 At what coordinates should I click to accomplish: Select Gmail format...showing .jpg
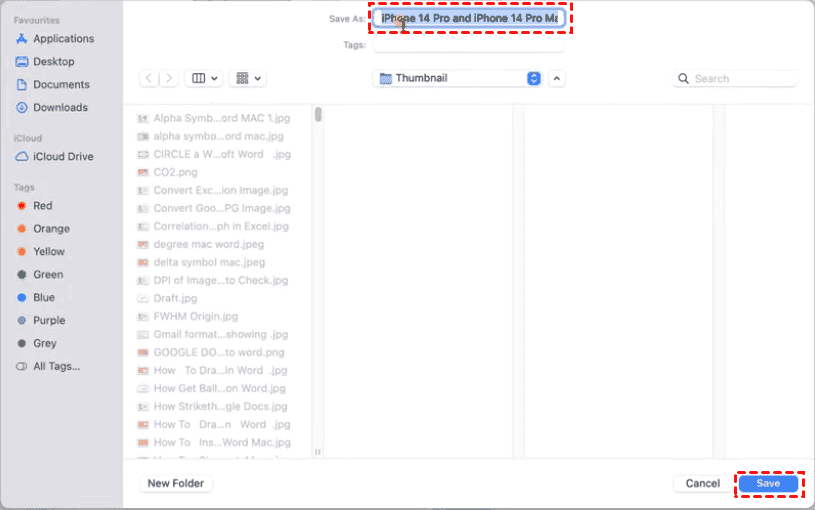coord(213,334)
